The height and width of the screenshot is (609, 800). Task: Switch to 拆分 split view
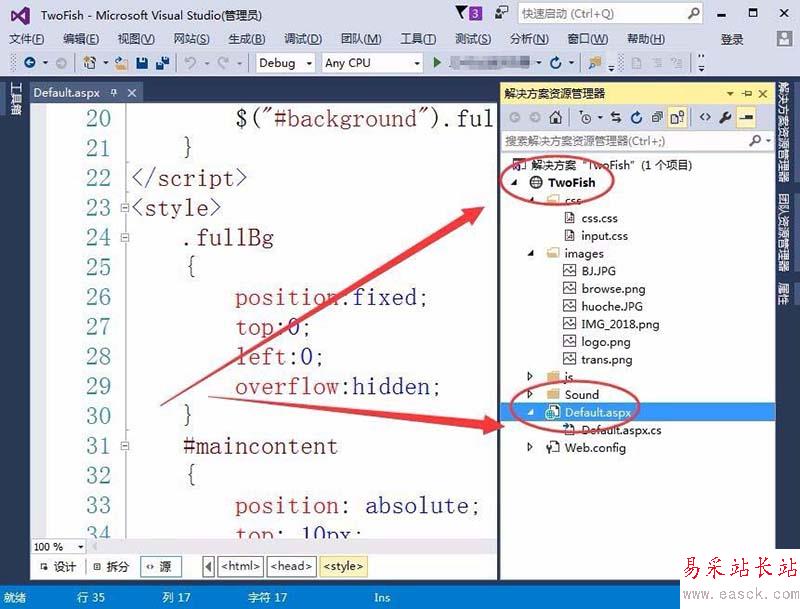click(112, 567)
